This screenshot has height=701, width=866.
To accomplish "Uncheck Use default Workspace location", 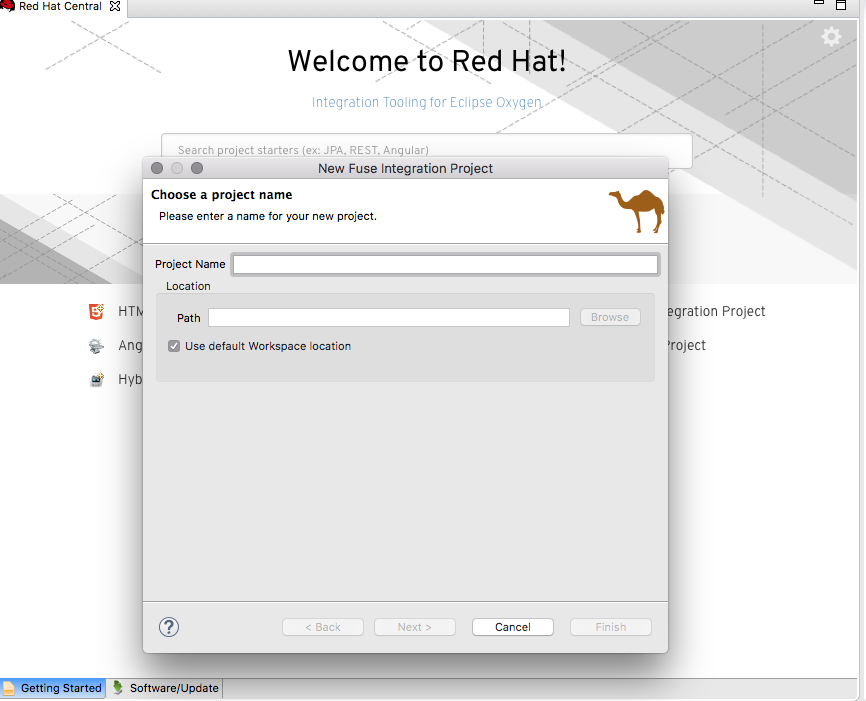I will tap(174, 346).
